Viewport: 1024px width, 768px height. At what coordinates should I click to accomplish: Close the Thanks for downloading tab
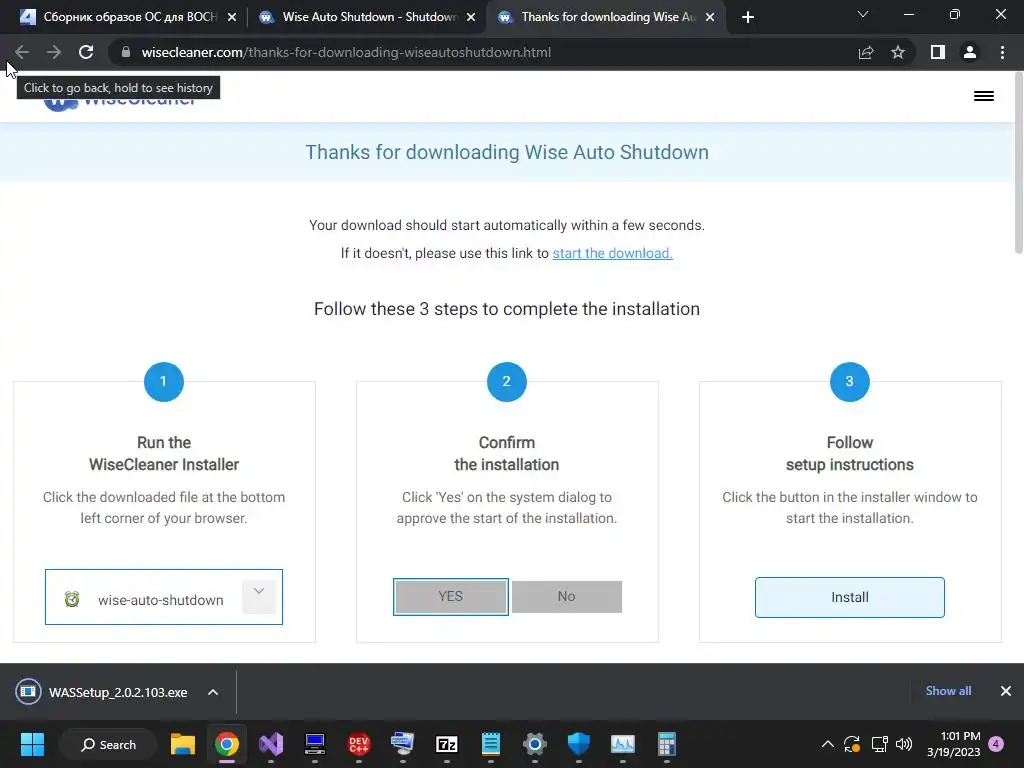click(x=711, y=17)
